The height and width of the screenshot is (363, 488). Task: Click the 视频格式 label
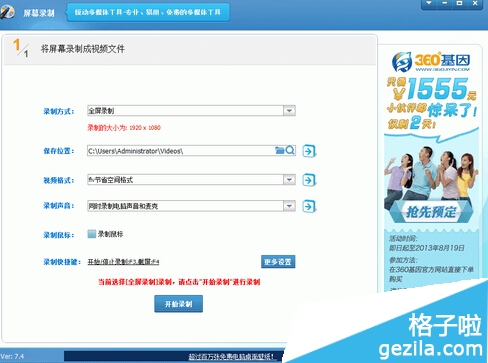click(x=59, y=180)
